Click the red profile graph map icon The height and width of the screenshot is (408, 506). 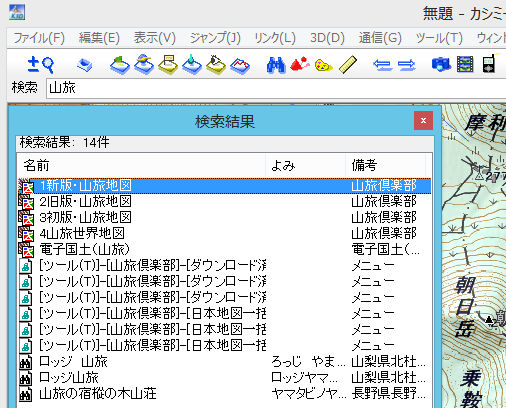click(240, 65)
